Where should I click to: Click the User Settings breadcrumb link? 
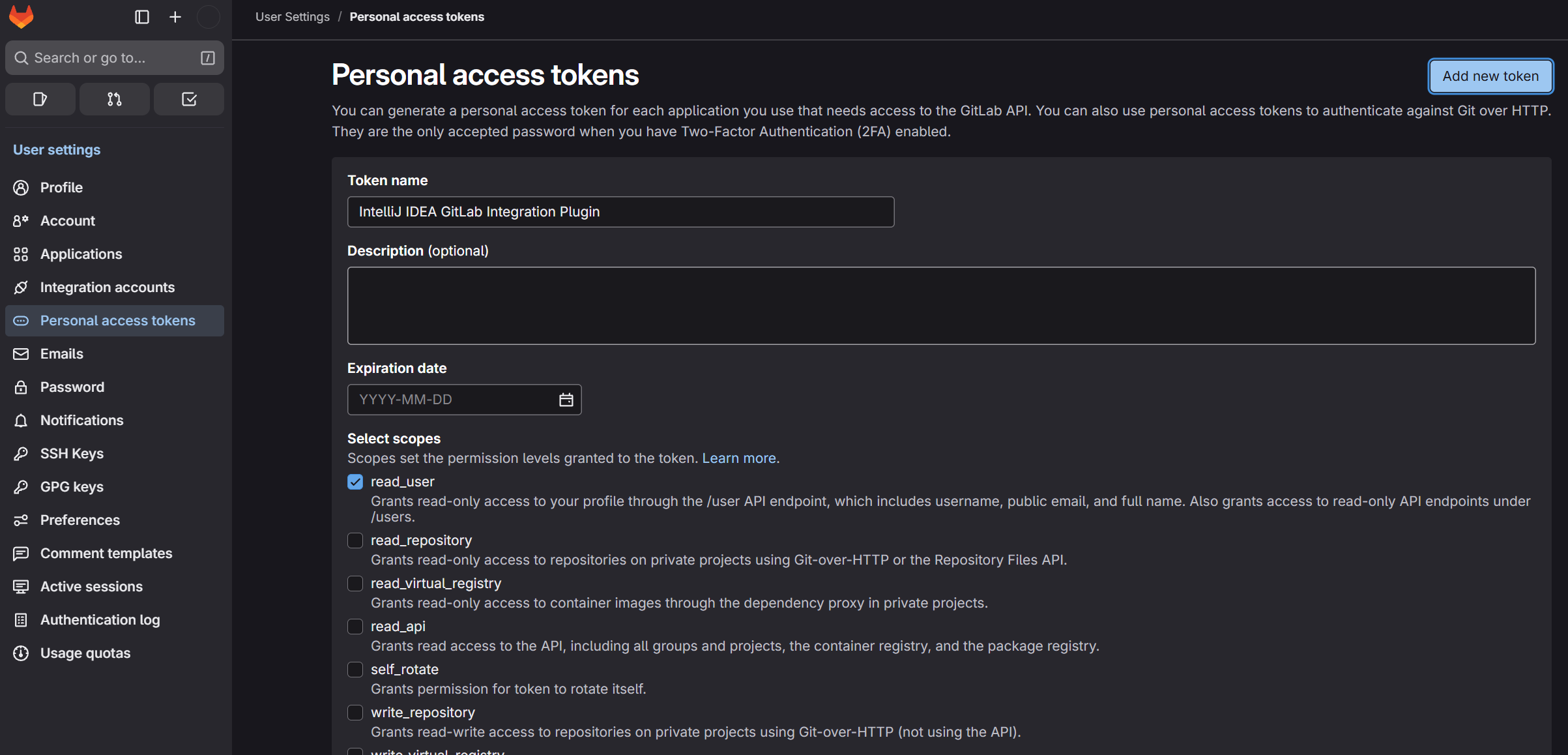point(293,17)
